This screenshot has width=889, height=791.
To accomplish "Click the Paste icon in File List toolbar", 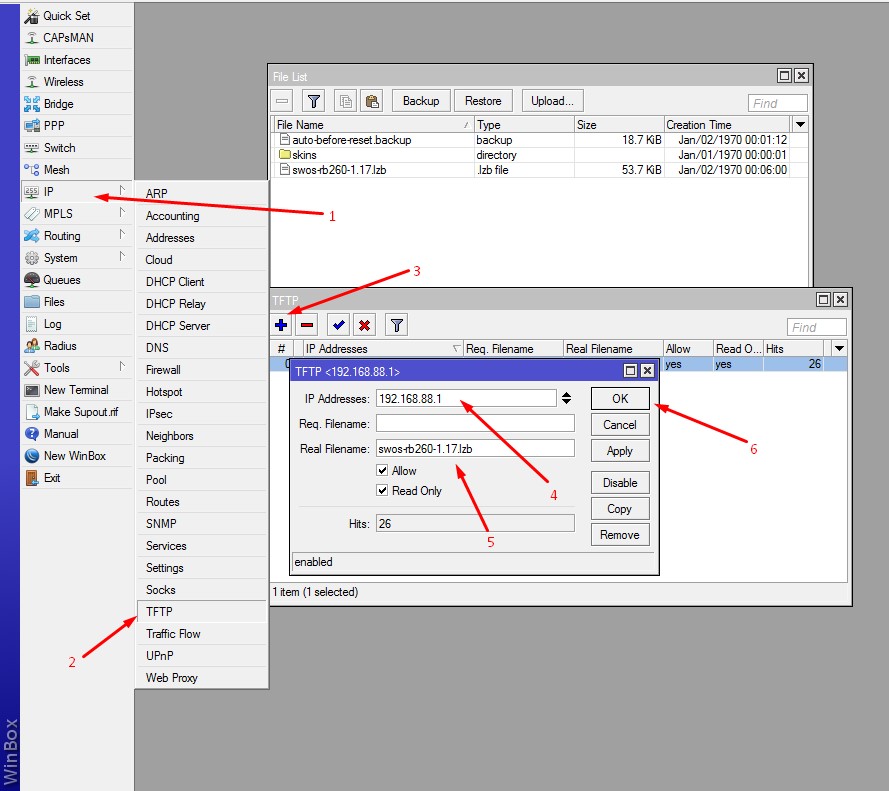I will click(371, 101).
